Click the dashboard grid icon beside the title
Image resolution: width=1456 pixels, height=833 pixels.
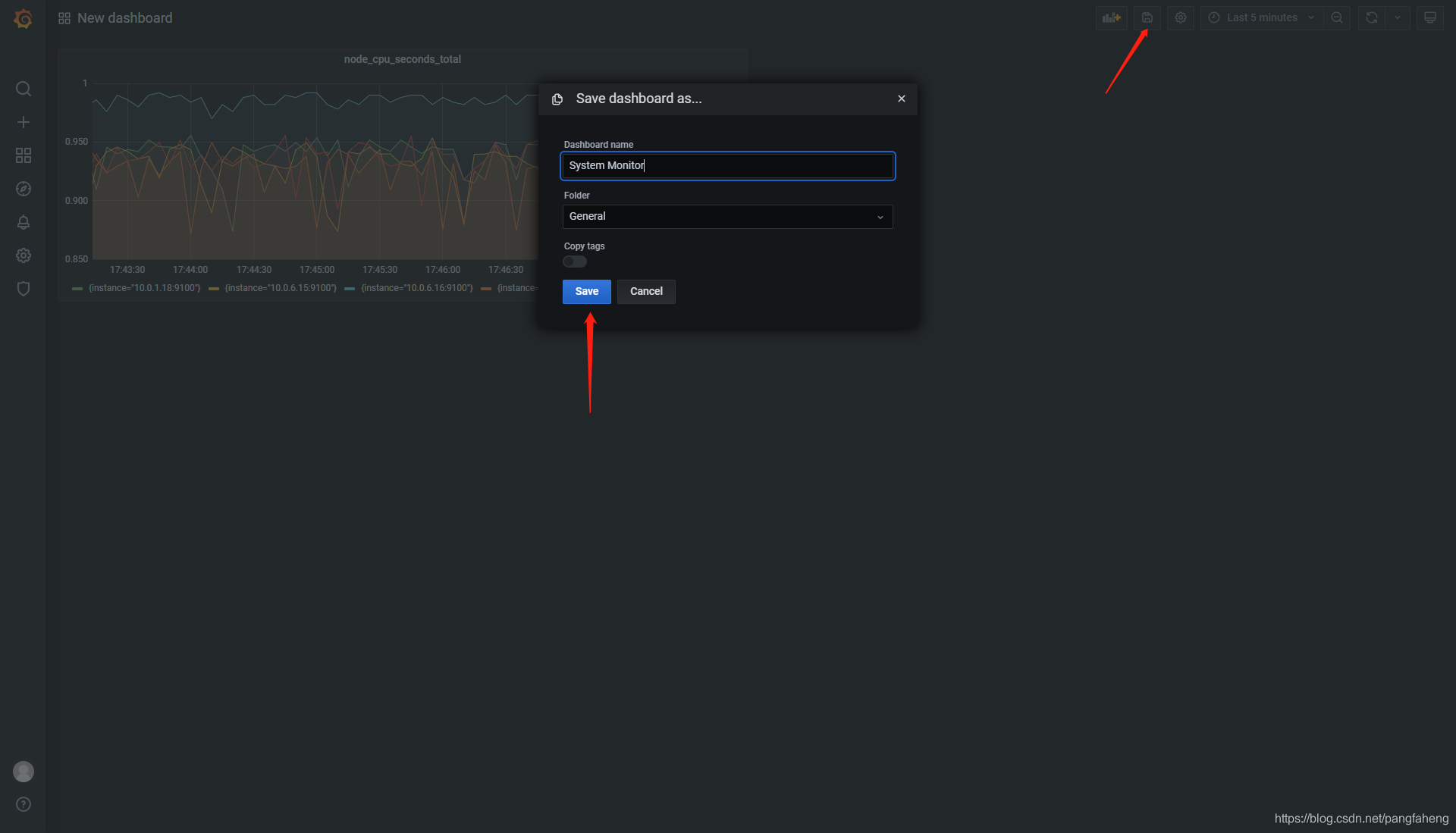(x=64, y=18)
